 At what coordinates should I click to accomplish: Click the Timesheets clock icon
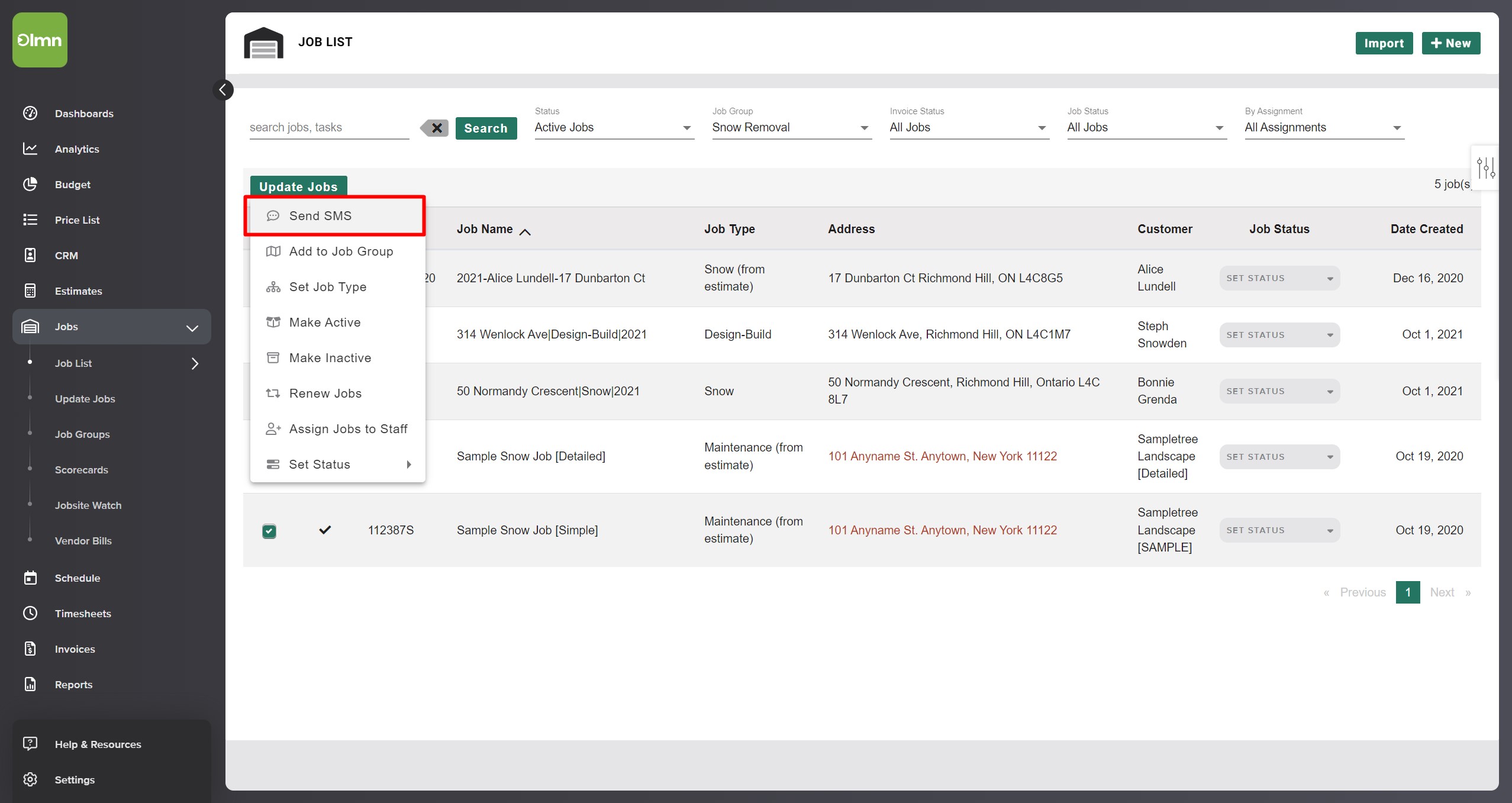click(x=30, y=613)
